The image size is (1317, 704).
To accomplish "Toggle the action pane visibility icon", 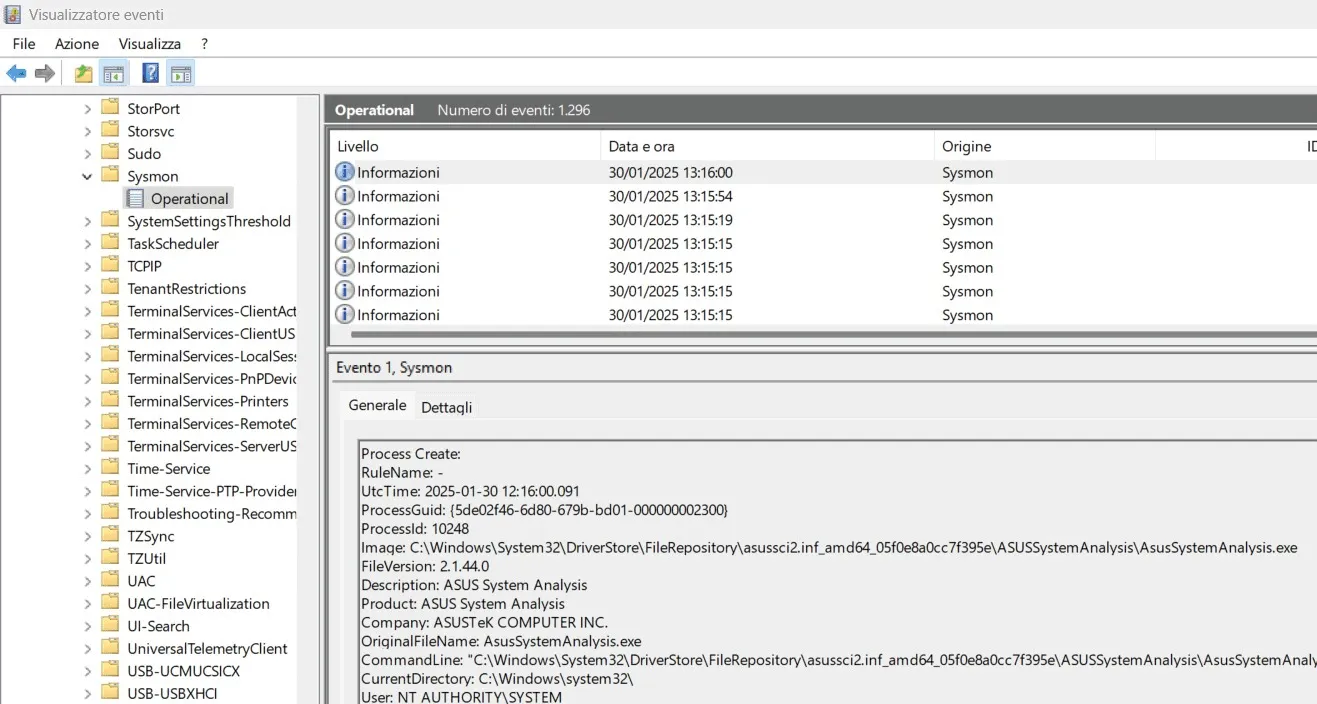I will pos(181,72).
